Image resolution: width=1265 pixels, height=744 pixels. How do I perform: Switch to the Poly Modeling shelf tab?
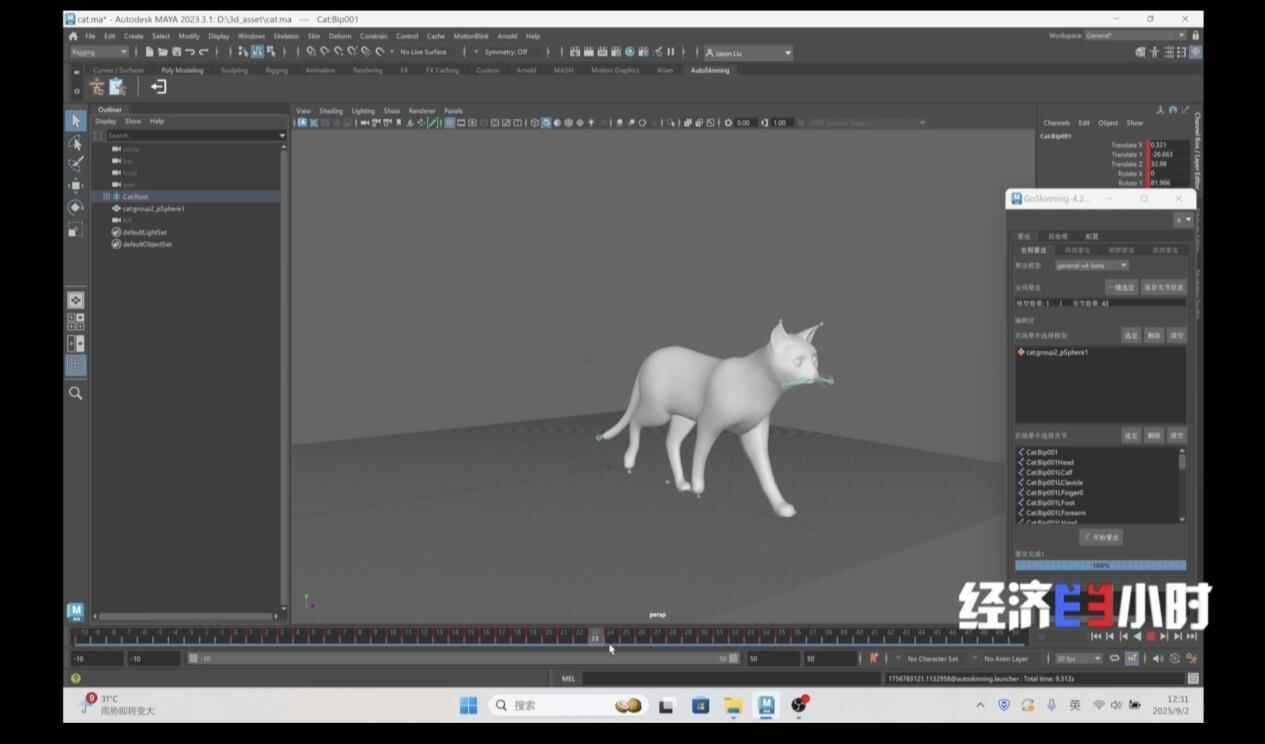tap(182, 70)
